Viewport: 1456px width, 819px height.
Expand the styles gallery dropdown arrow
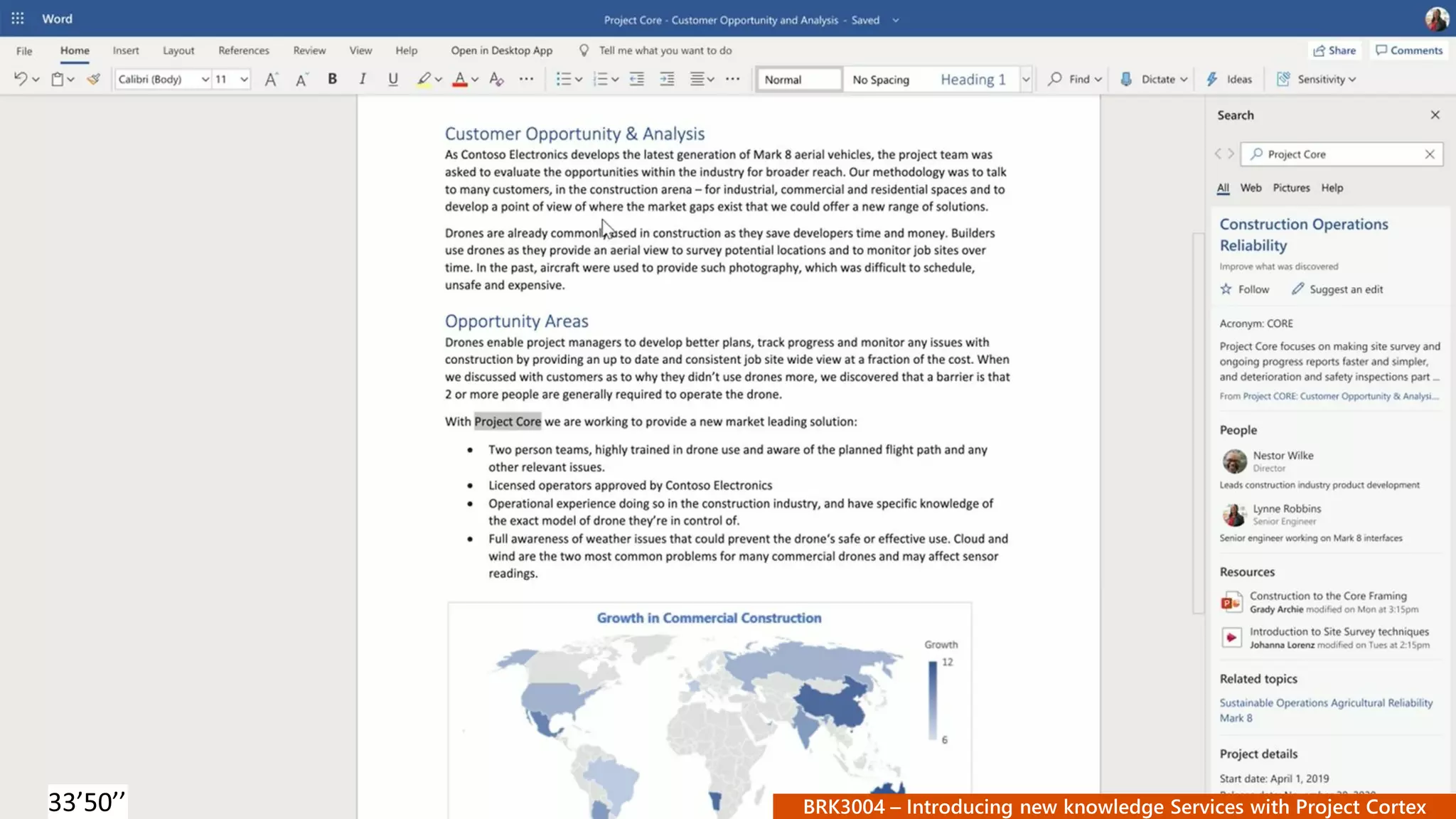click(x=1026, y=79)
